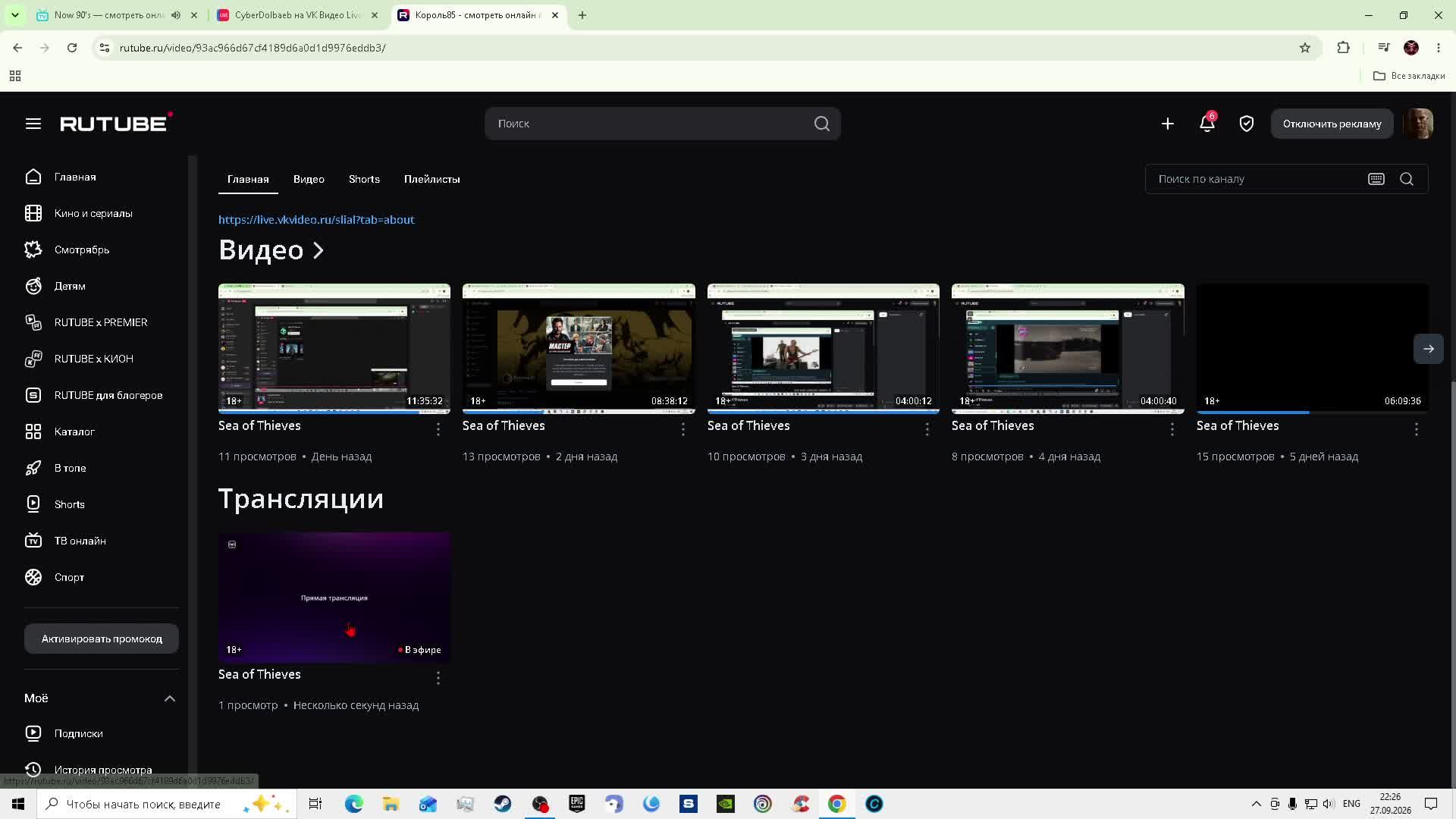Open options for the 08:38:12 video
The height and width of the screenshot is (819, 1456).
tap(683, 429)
